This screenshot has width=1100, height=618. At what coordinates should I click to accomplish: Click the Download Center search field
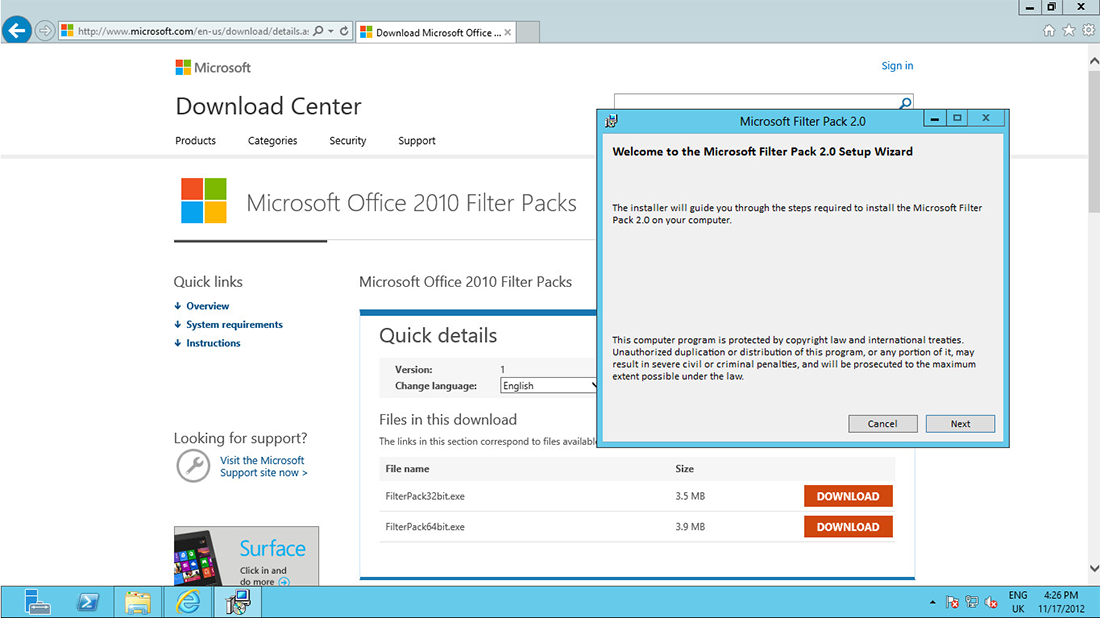coord(755,102)
